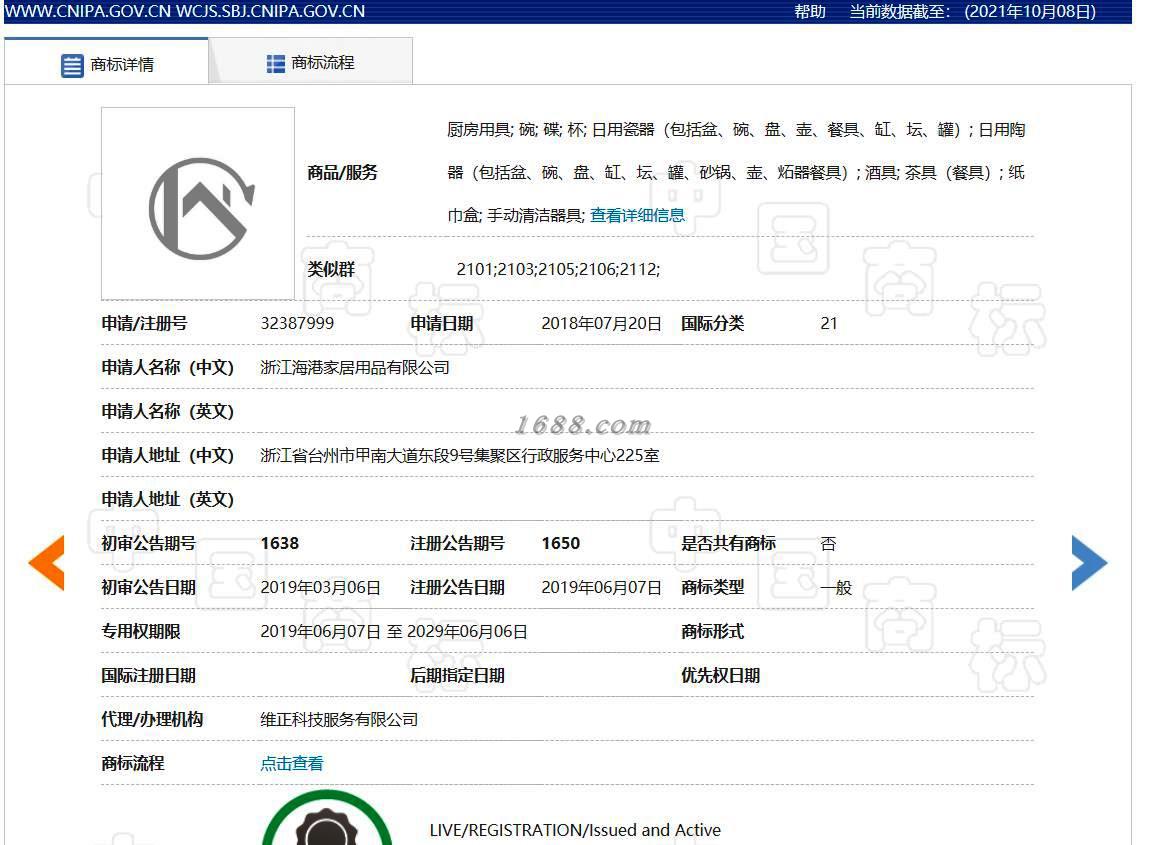Click registration announcement issue number 1650
This screenshot has height=845, width=1164.
[560, 544]
